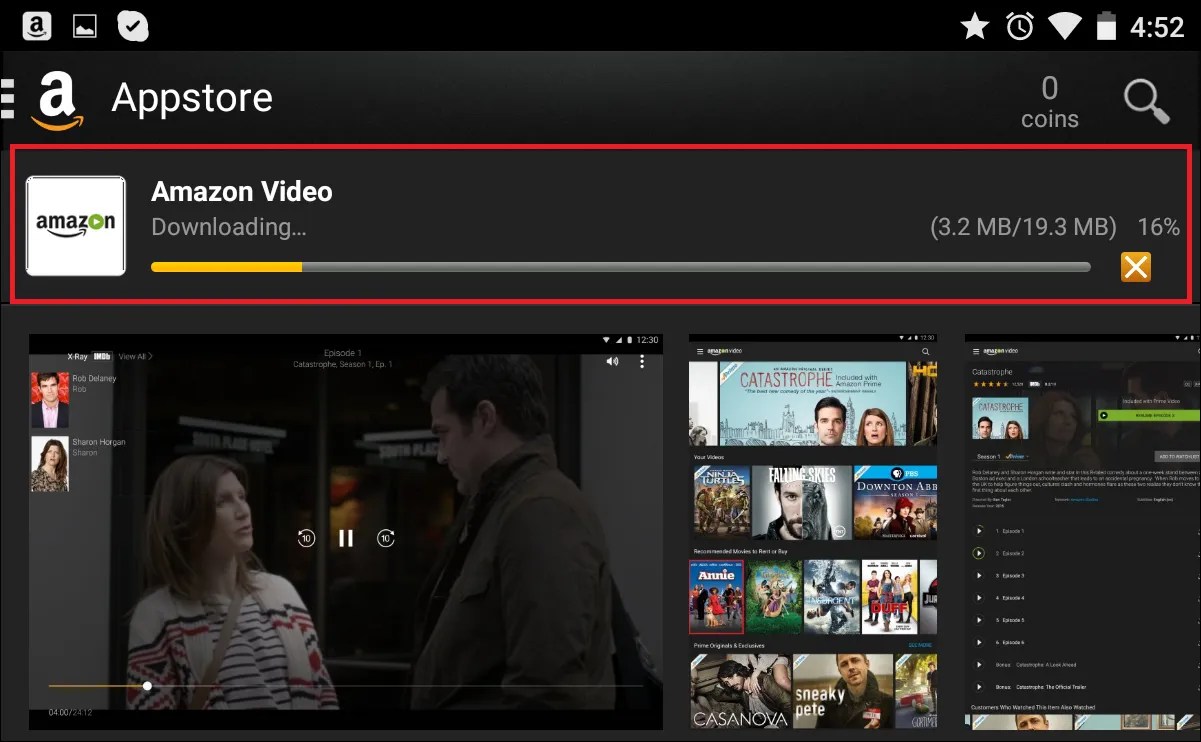Click the gallery icon in the status bar

(84, 25)
